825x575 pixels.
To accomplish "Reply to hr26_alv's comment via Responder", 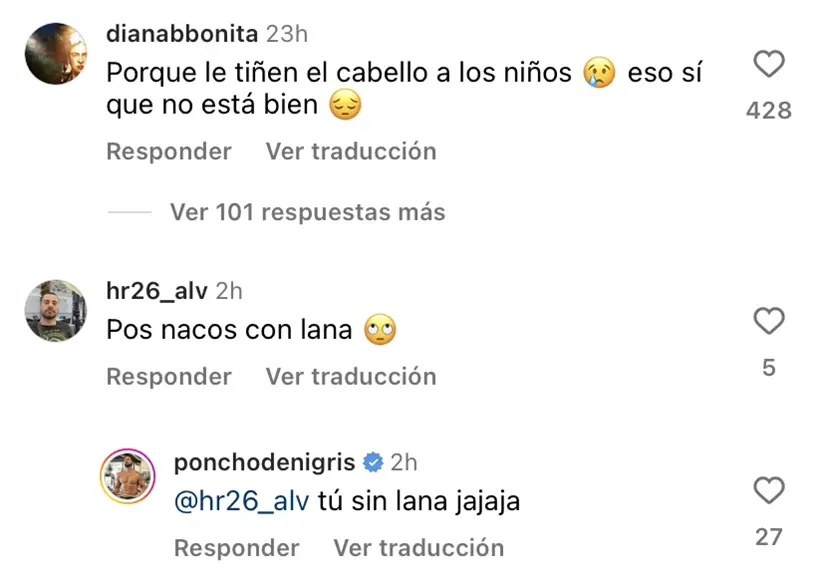I will coord(169,377).
